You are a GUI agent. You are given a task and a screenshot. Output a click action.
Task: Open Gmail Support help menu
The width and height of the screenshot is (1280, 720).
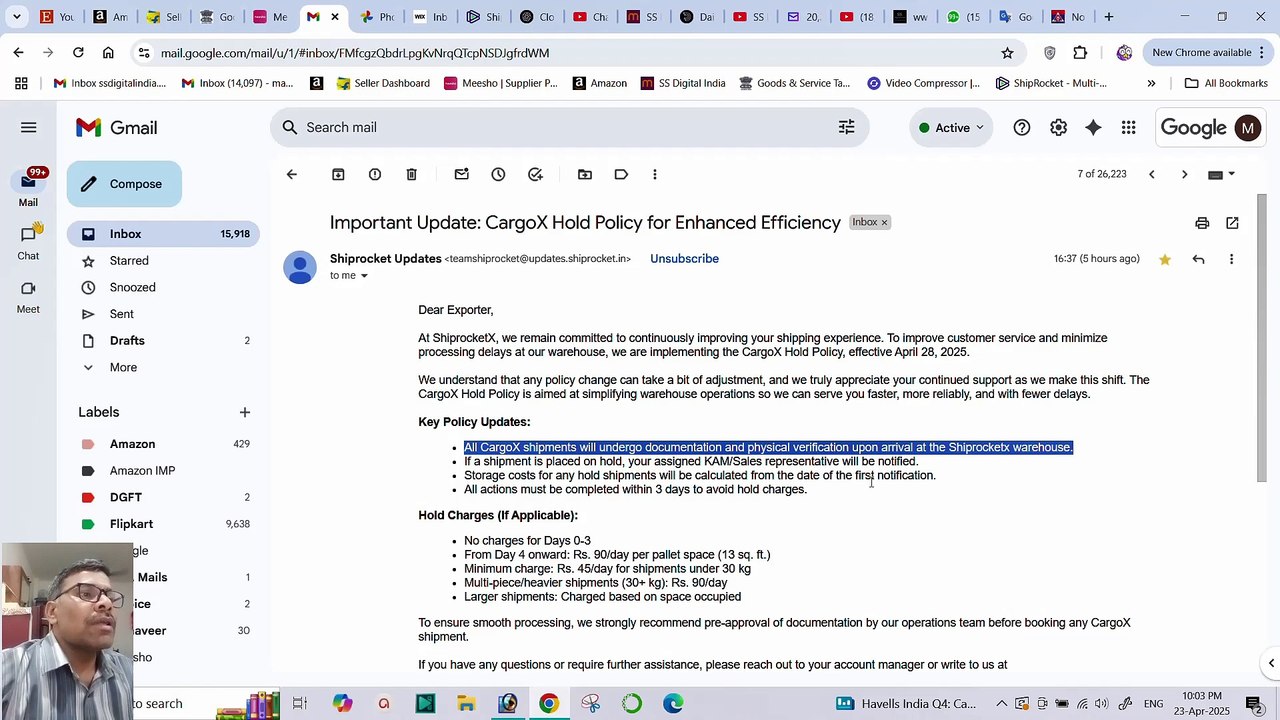pos(1022,127)
